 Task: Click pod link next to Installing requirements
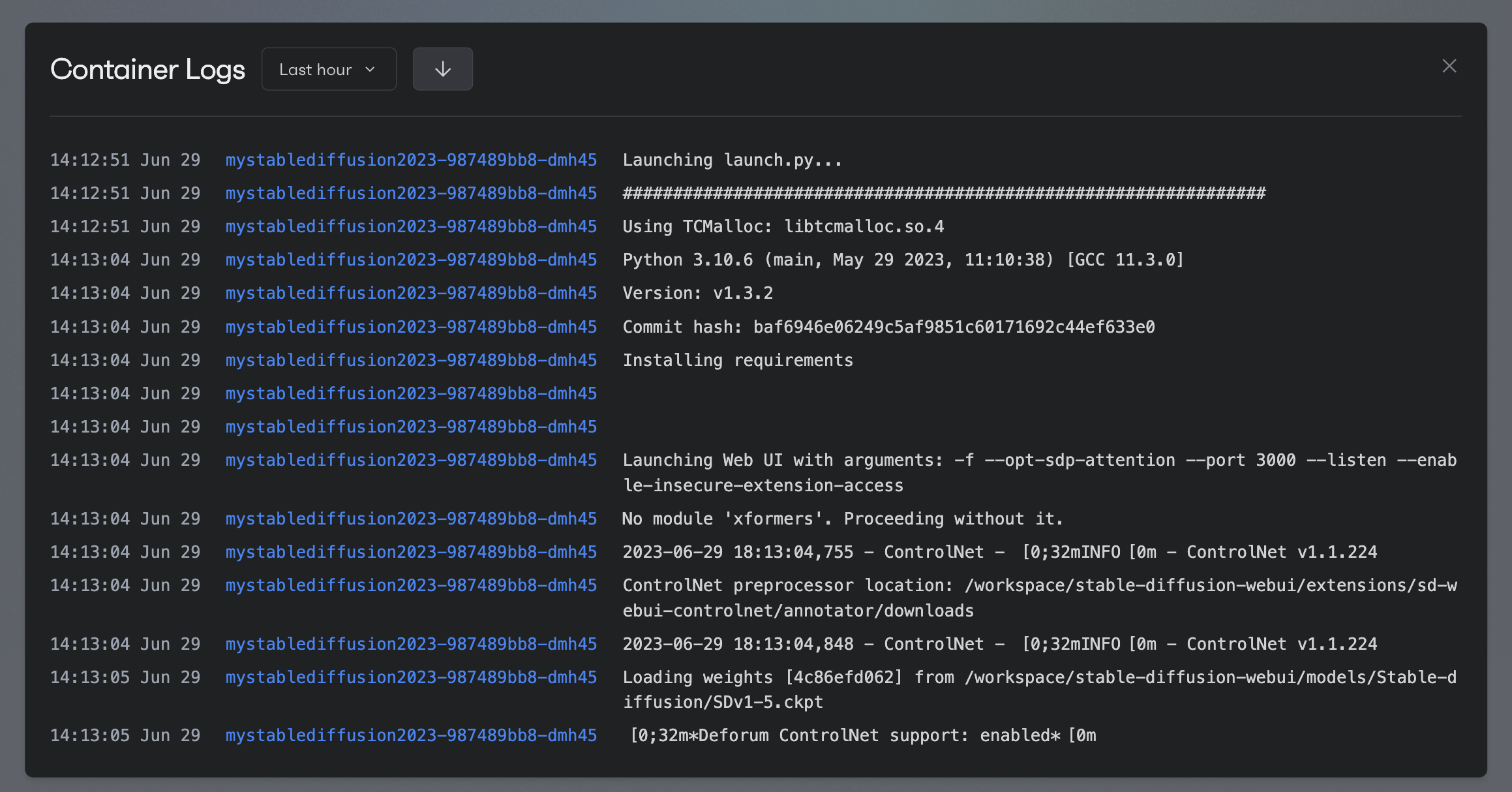411,360
